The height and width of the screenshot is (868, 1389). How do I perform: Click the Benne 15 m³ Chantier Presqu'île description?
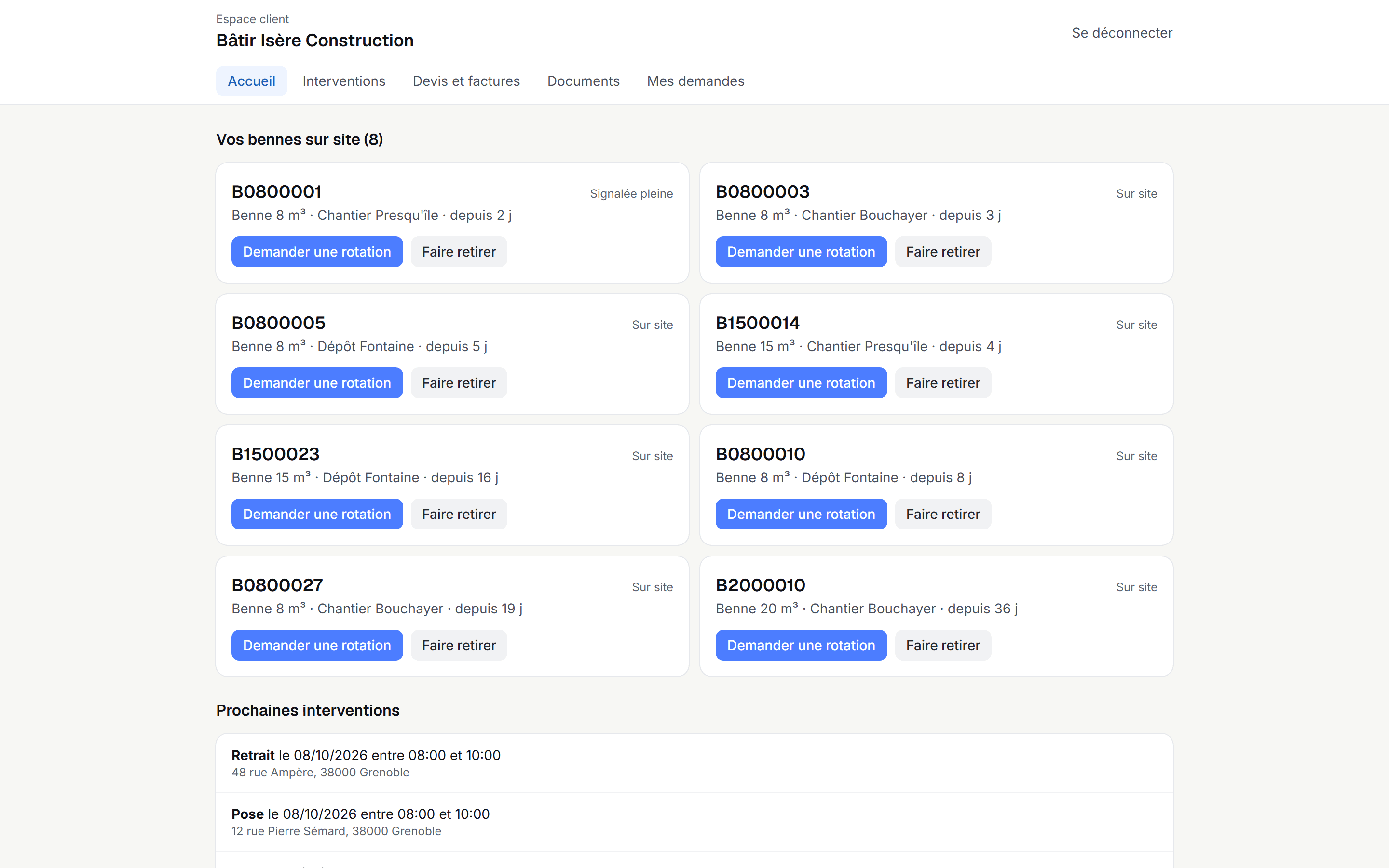click(x=858, y=346)
